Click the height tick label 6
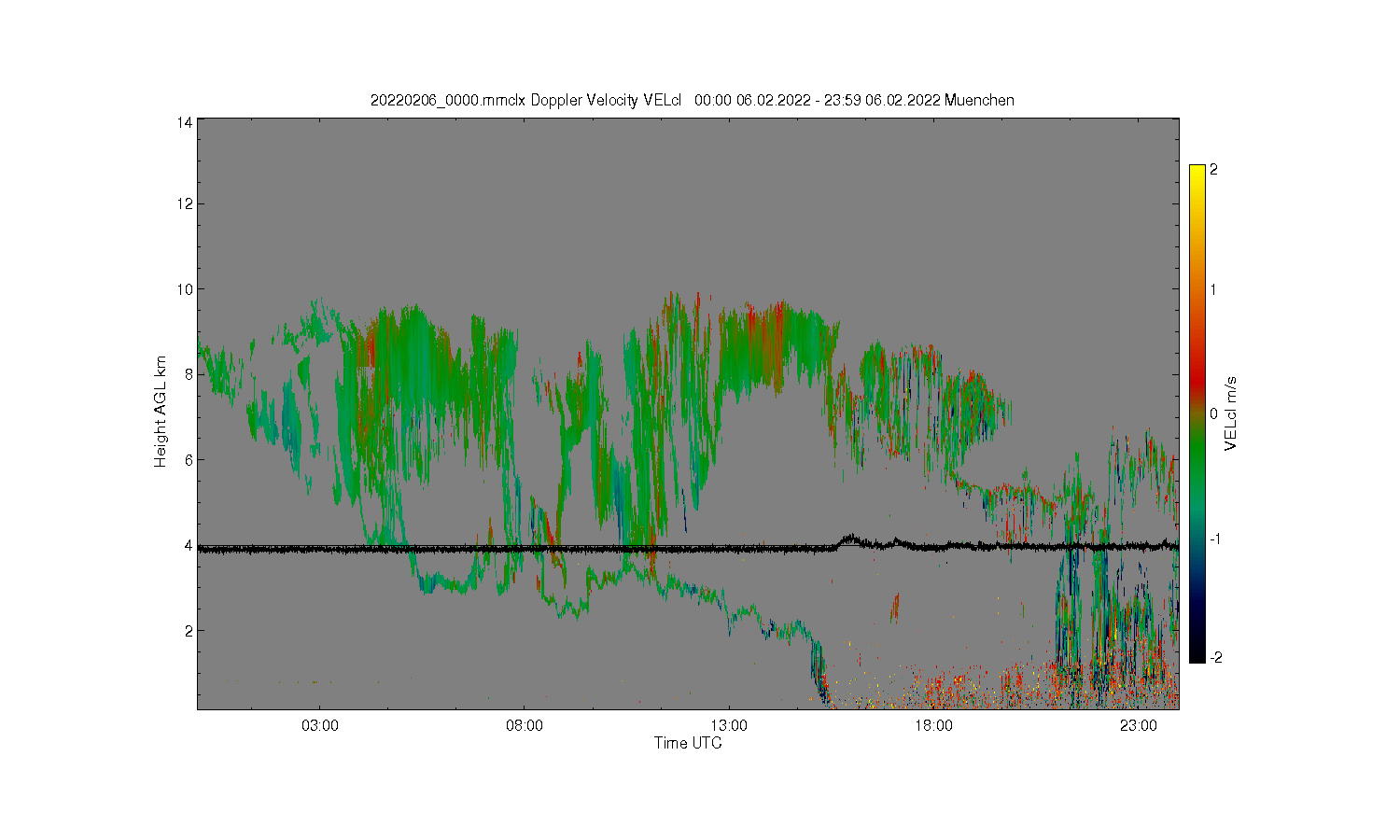This screenshot has height=840, width=1400. pyautogui.click(x=189, y=459)
